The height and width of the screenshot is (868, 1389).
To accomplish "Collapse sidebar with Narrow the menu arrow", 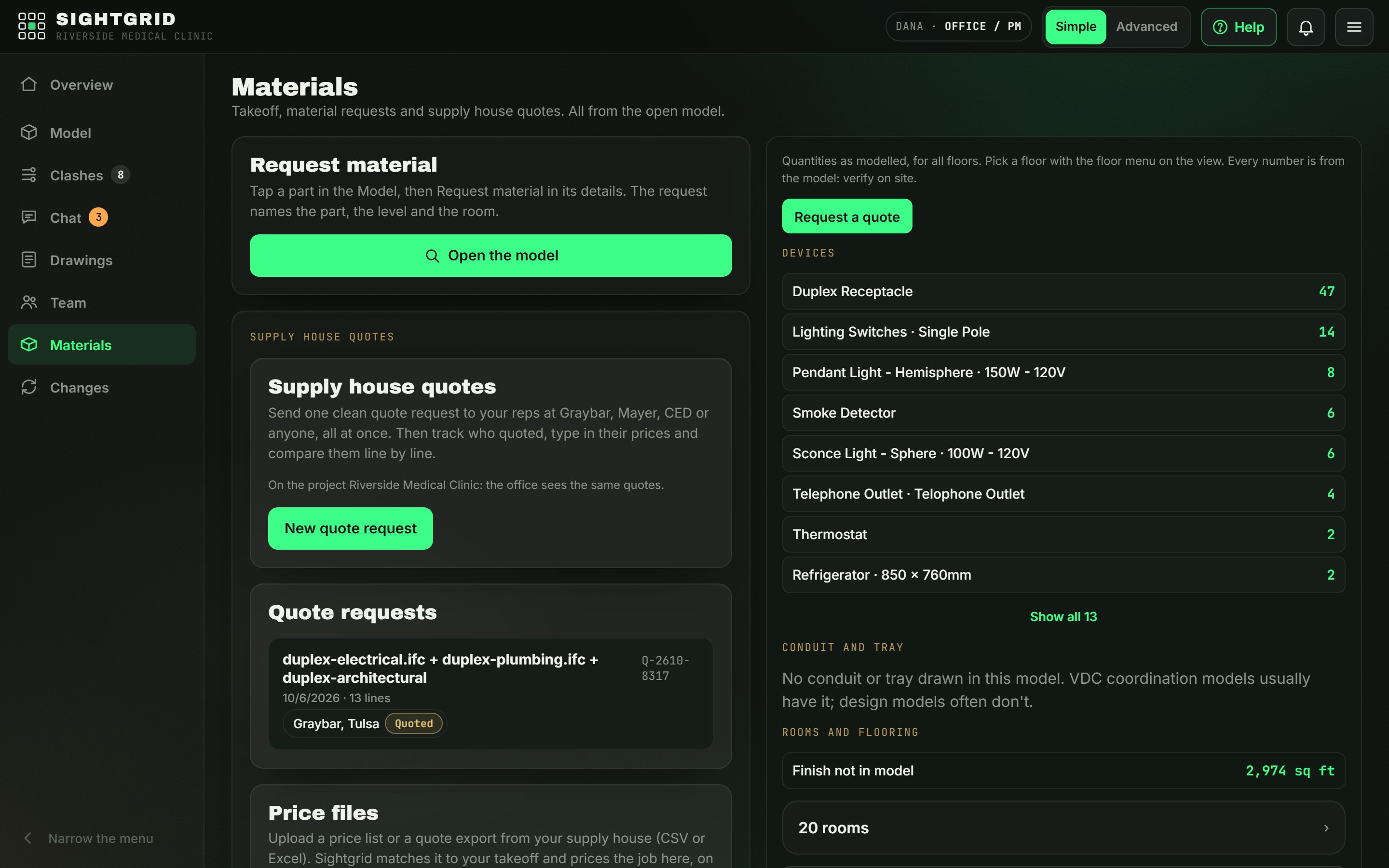I will (x=27, y=838).
